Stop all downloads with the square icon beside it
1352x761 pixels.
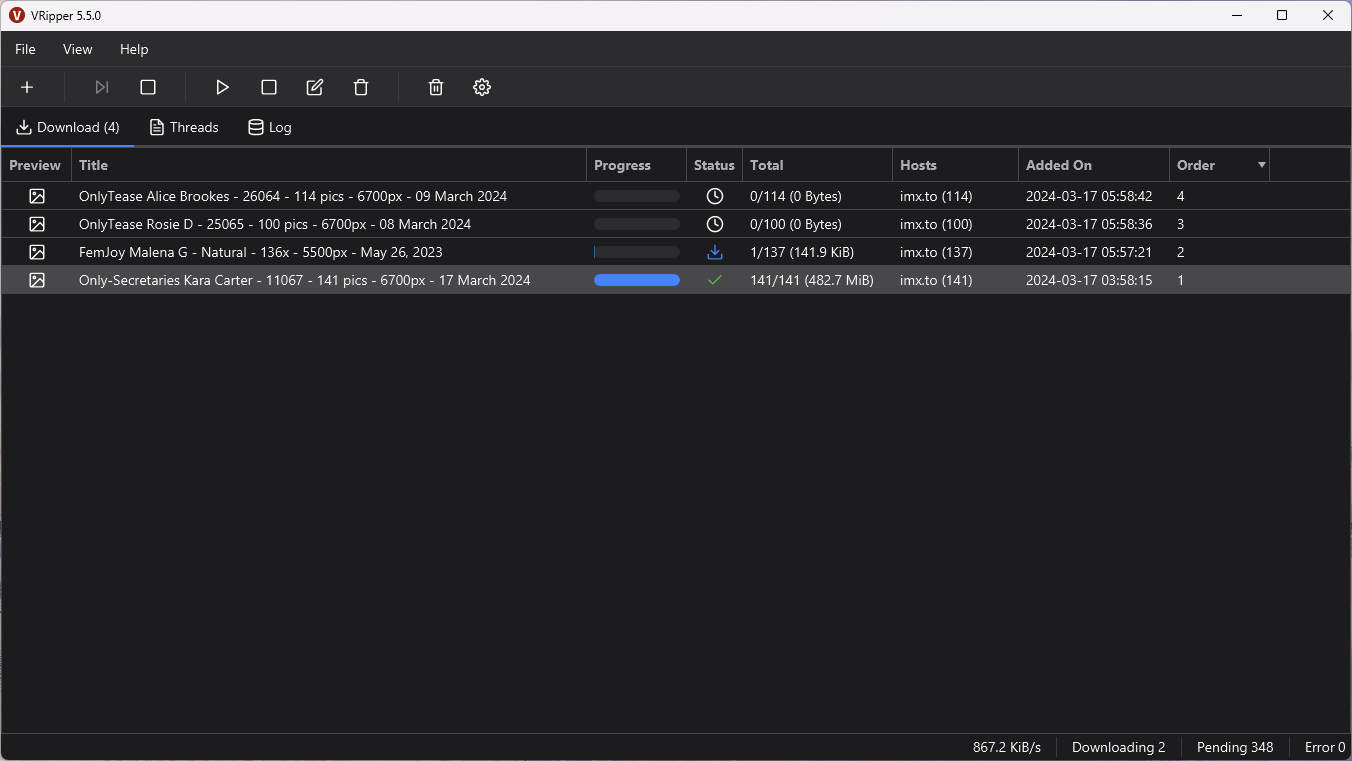point(148,87)
